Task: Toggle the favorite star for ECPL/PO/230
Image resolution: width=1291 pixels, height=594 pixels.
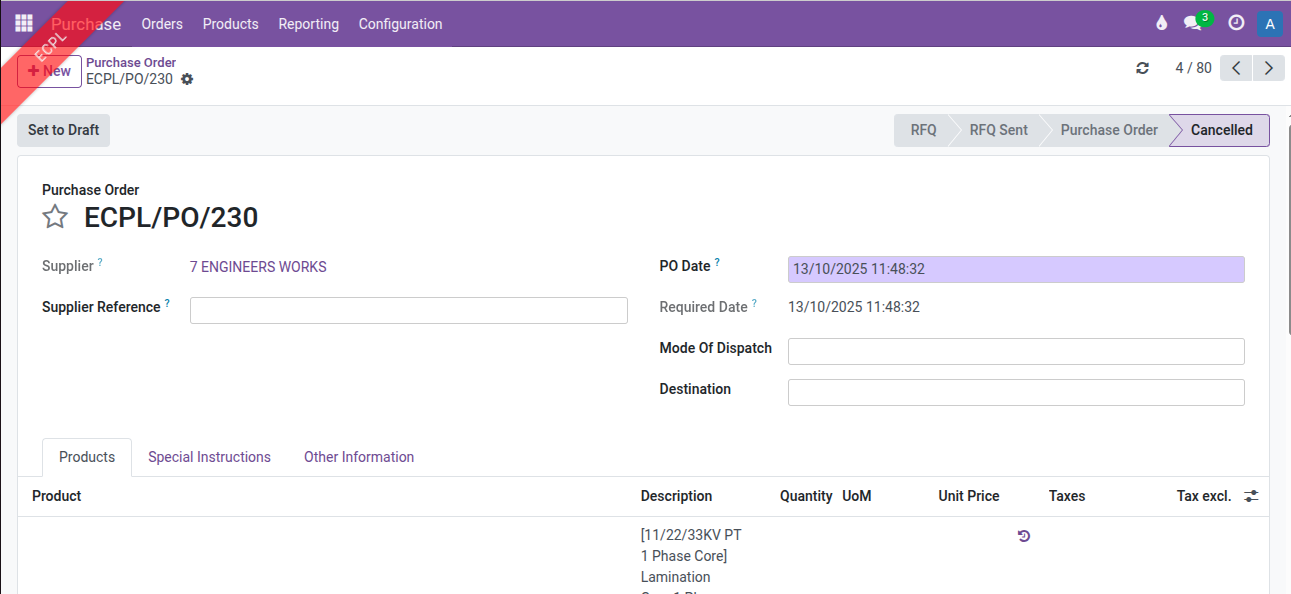Action: [55, 217]
